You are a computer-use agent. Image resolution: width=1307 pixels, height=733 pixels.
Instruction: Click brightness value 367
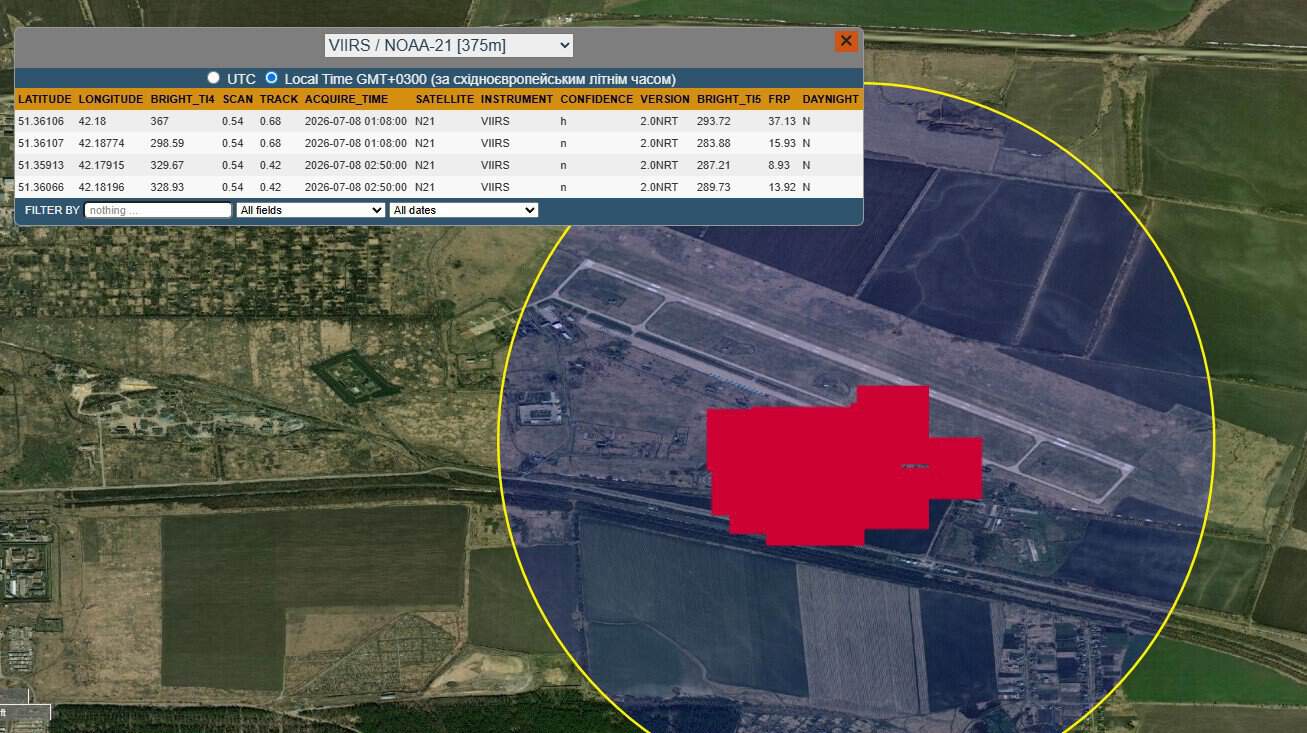pyautogui.click(x=159, y=121)
